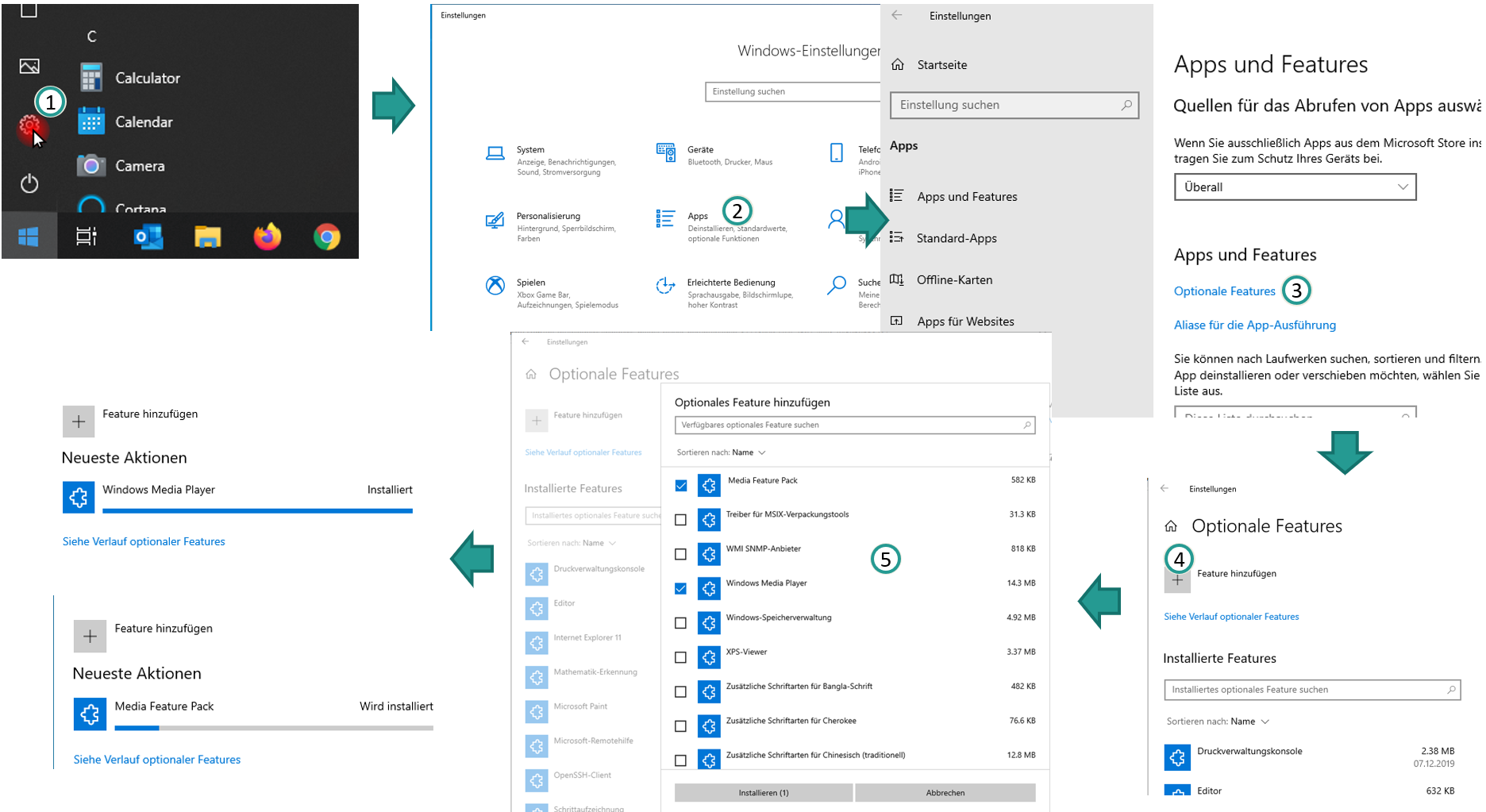Click the plus icon above Media Feature Pack Wird installiert

coord(90,637)
